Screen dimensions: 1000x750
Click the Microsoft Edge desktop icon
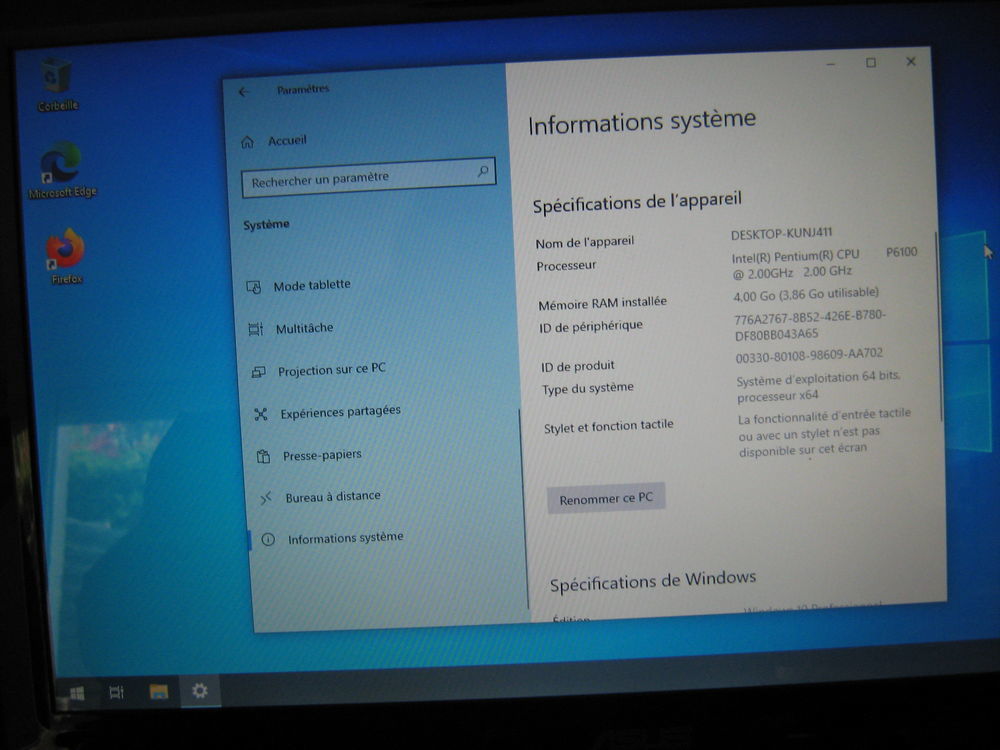click(62, 170)
